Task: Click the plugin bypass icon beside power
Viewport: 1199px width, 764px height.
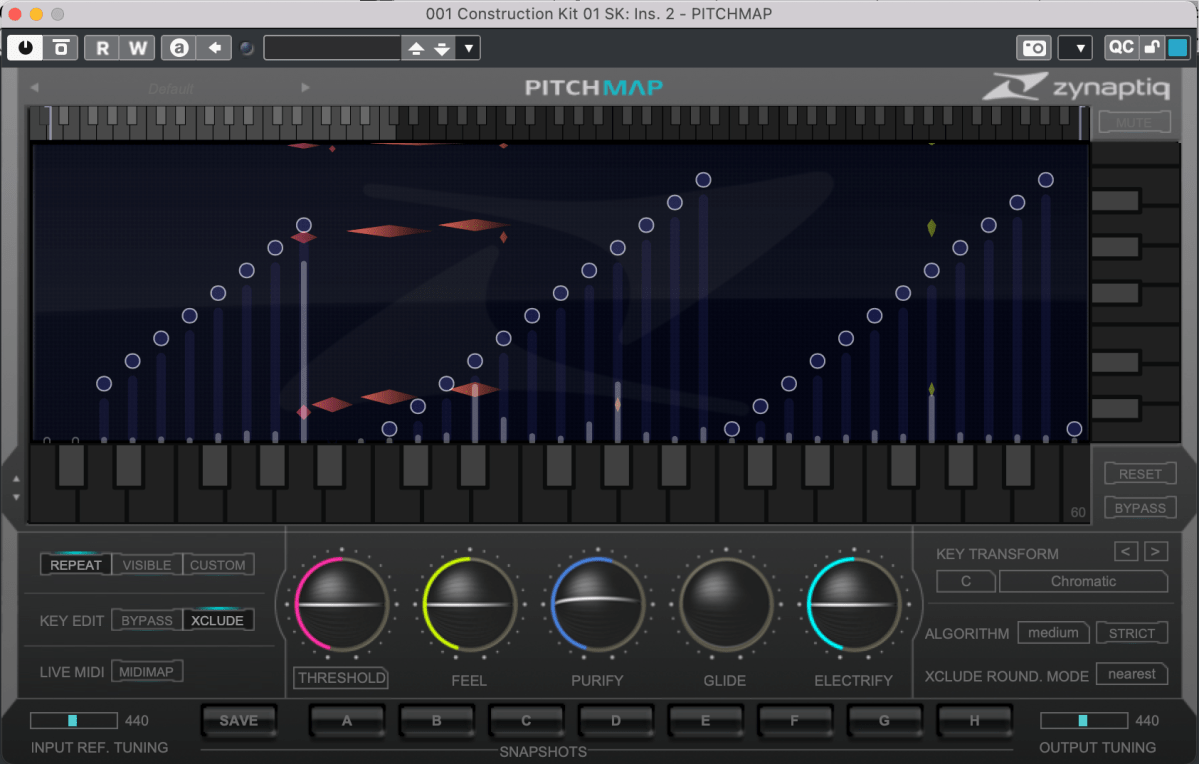Action: 61,47
